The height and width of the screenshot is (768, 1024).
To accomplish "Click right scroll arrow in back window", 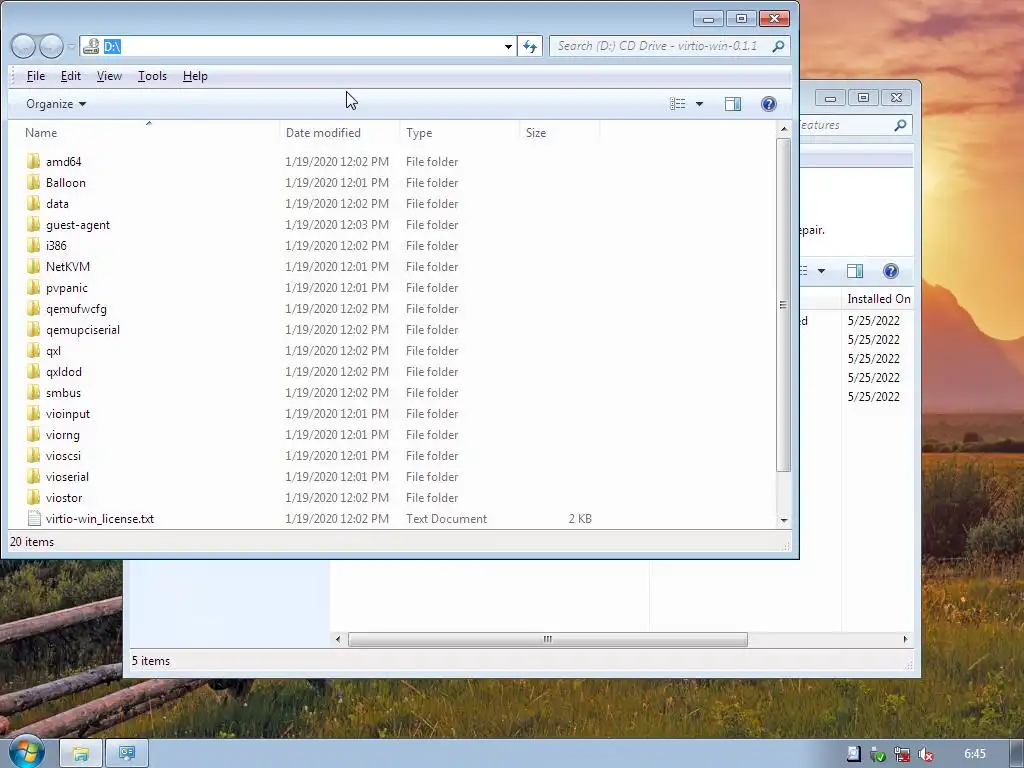I will tap(905, 639).
